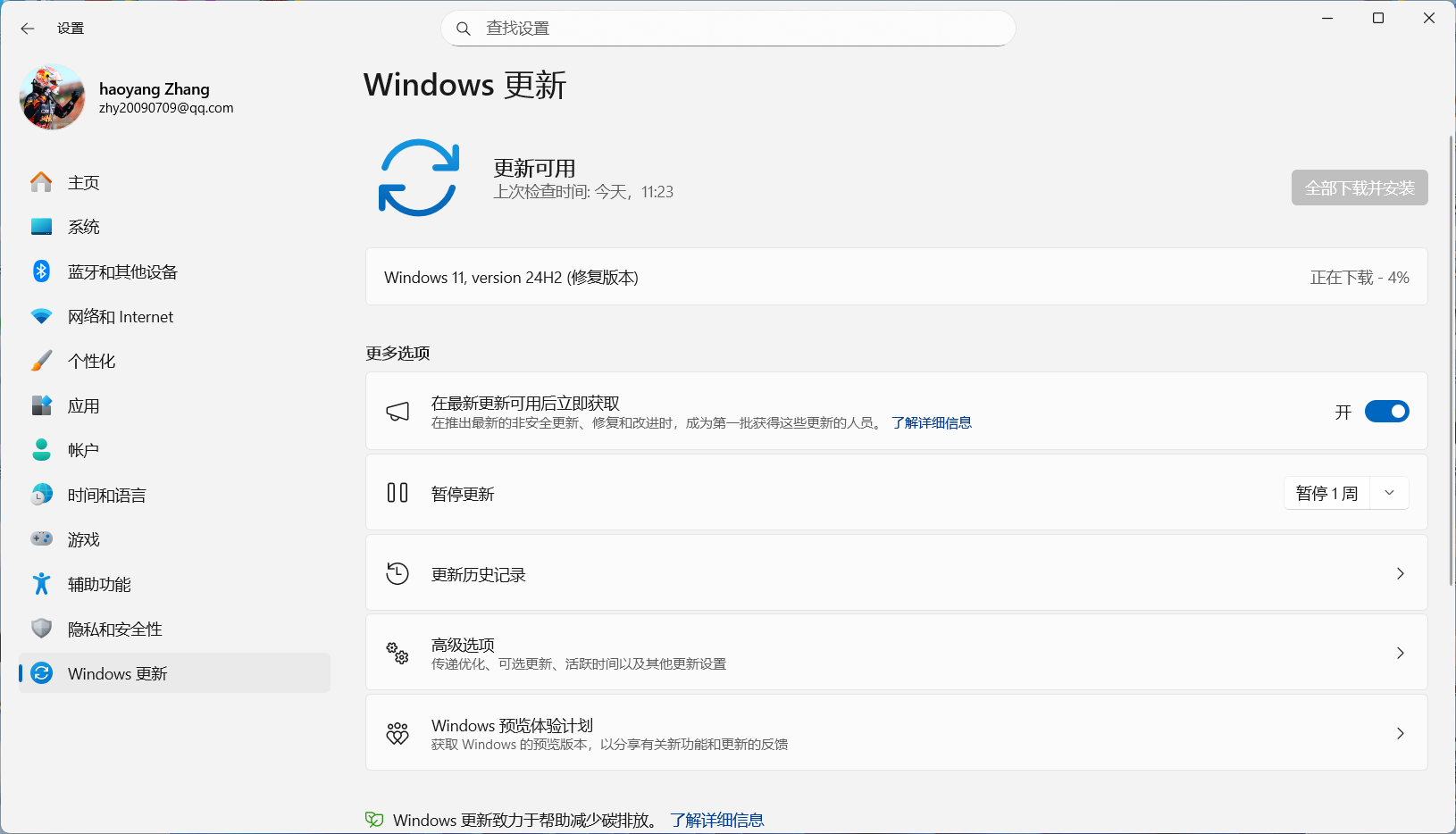The height and width of the screenshot is (834, 1456).
Task: Click the 查找设置 search field
Action: [x=728, y=29]
